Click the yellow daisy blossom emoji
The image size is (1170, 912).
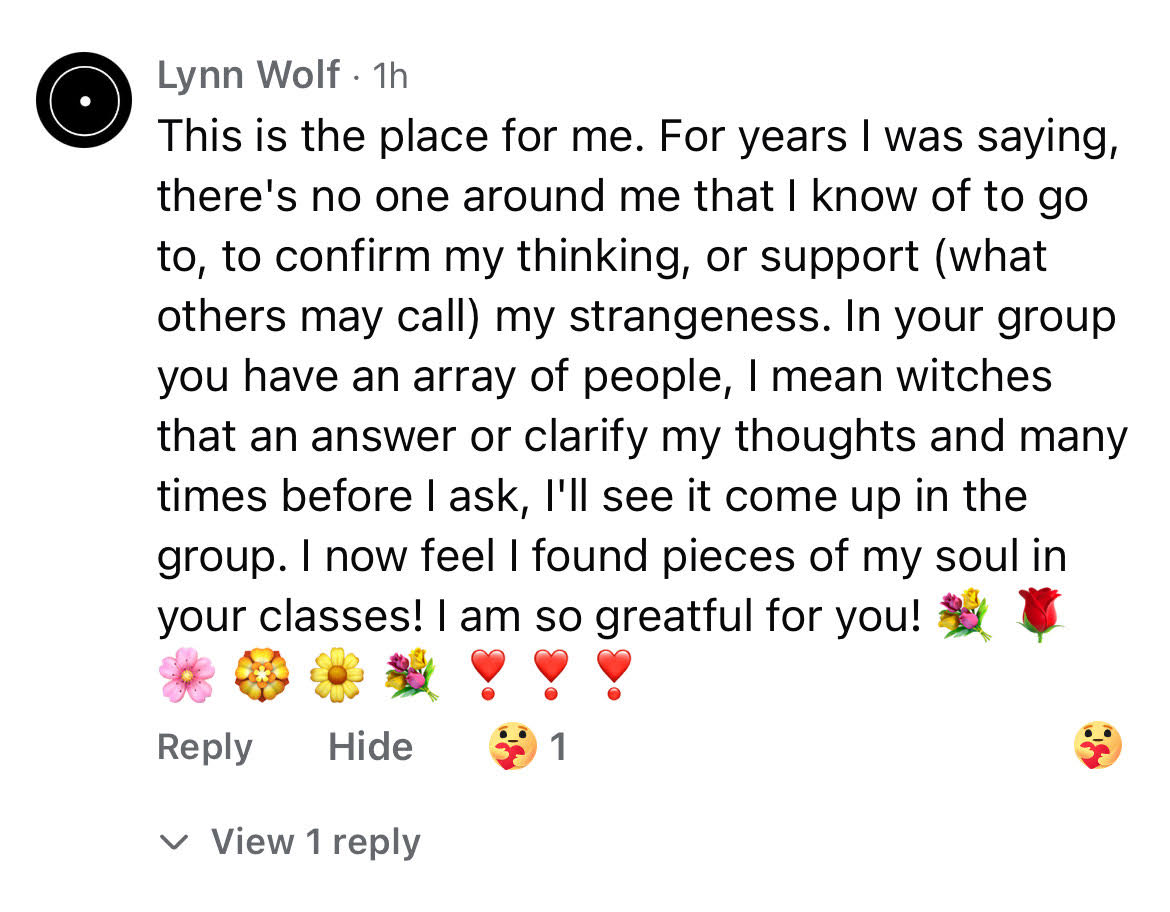coord(336,674)
